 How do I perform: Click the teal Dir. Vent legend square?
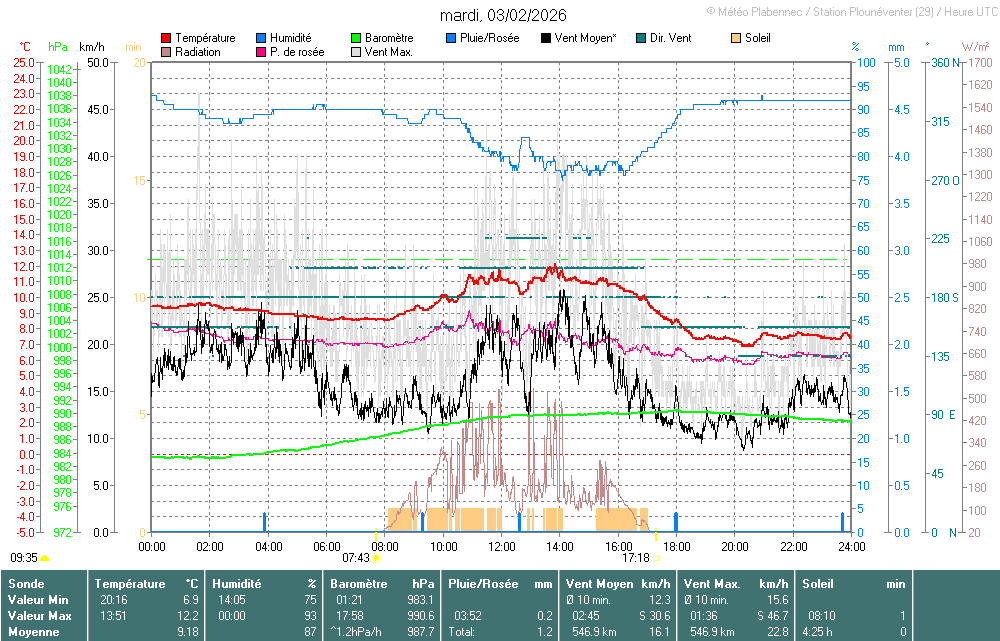tap(641, 38)
